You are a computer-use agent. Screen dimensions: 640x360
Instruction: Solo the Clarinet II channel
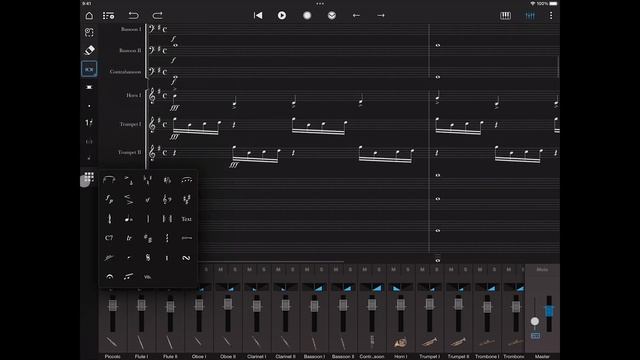tap(293, 269)
